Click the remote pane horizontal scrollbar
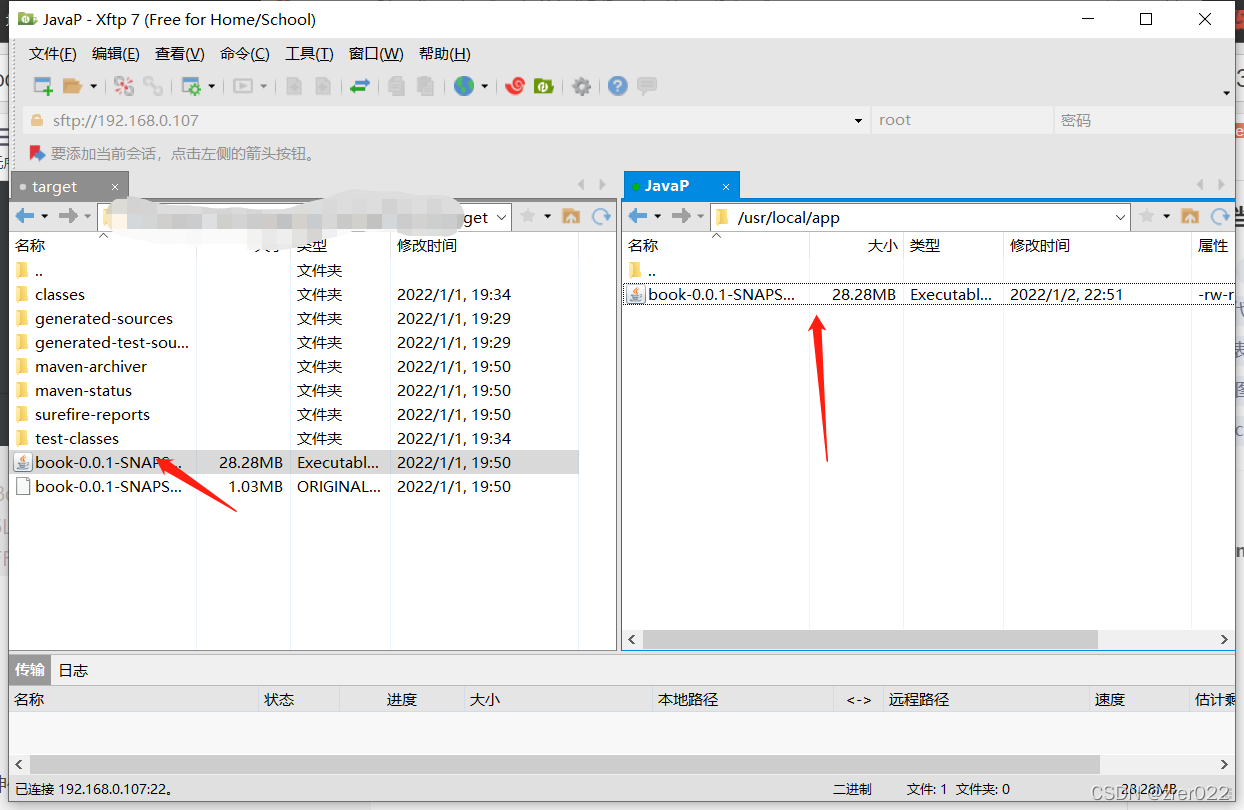Viewport: 1244px width, 810px height. tap(870, 639)
